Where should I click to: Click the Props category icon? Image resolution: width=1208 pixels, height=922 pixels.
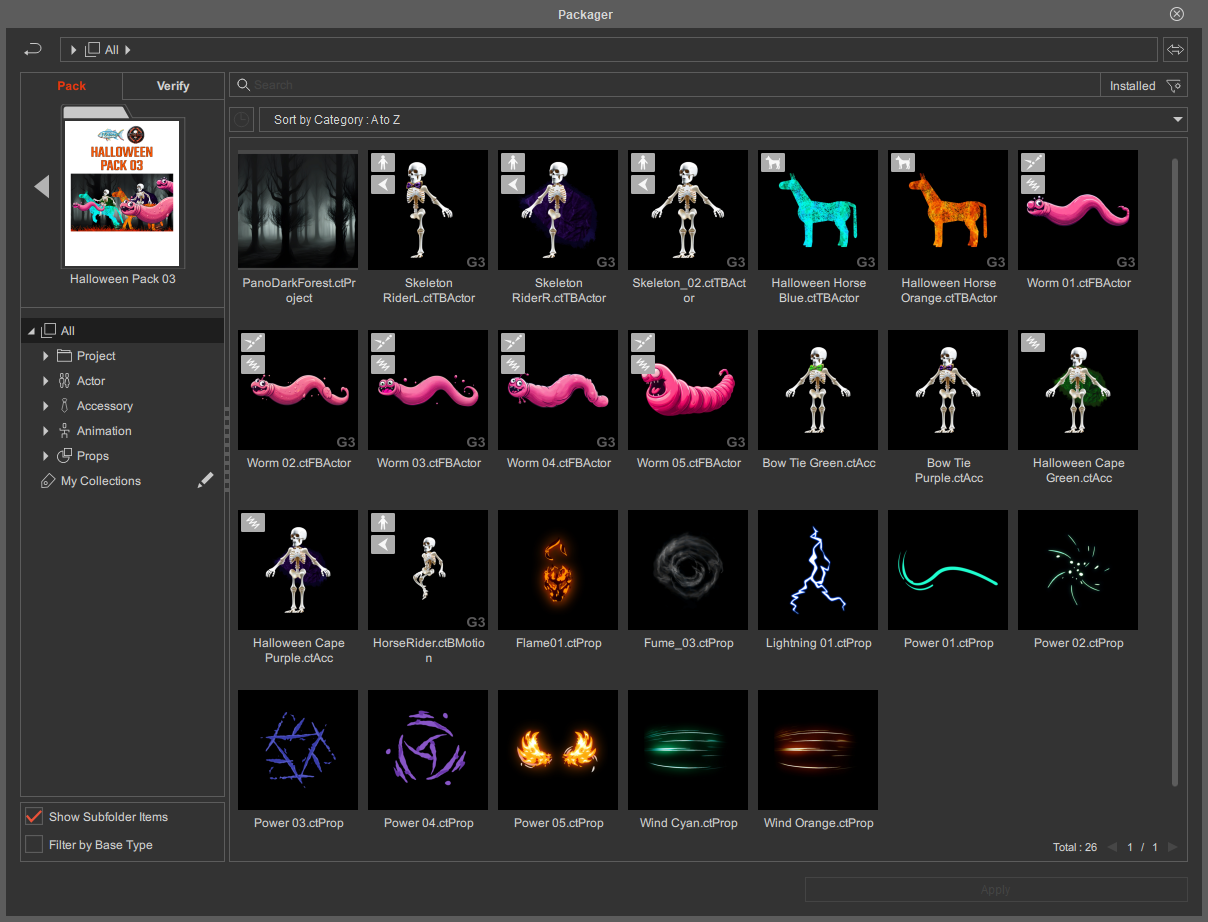point(65,456)
